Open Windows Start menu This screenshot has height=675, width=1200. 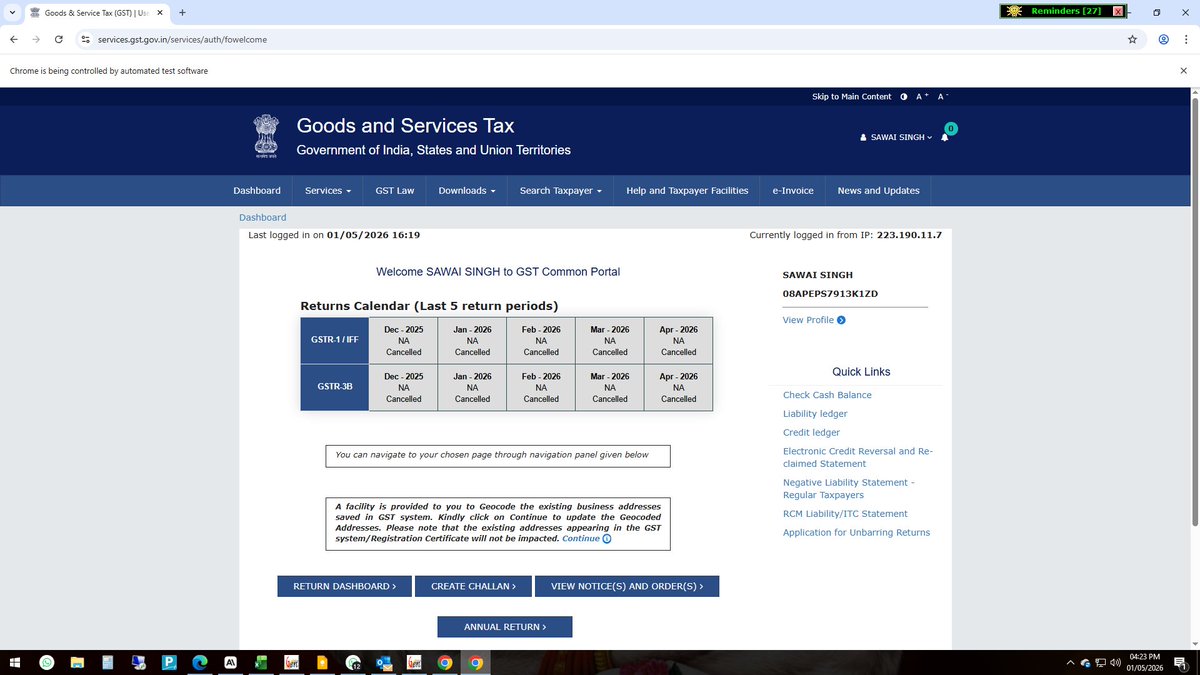click(15, 662)
